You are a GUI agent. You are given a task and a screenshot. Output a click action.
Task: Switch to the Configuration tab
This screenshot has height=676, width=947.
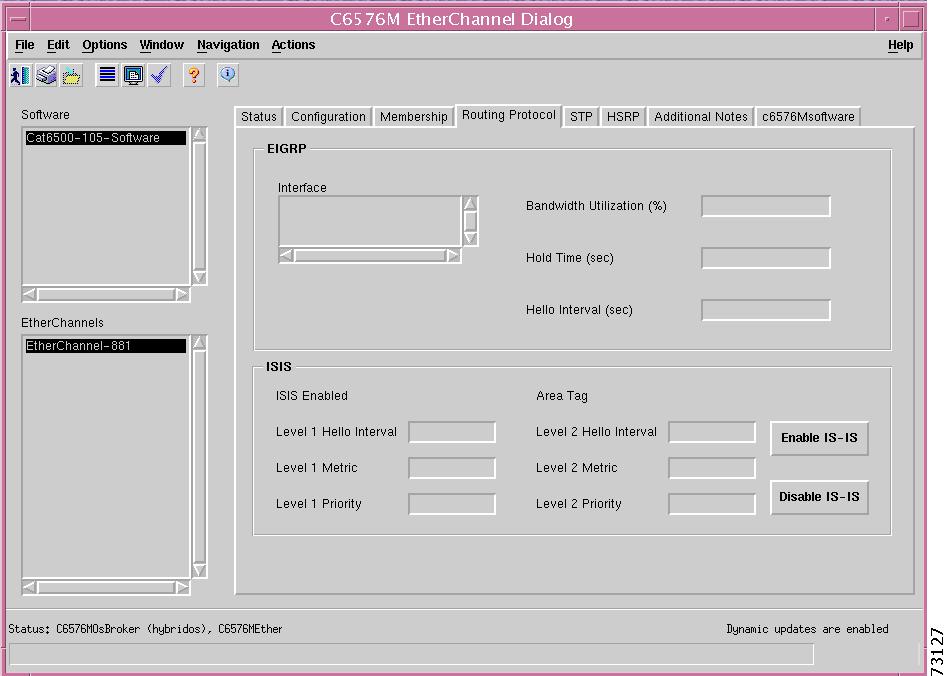(328, 117)
